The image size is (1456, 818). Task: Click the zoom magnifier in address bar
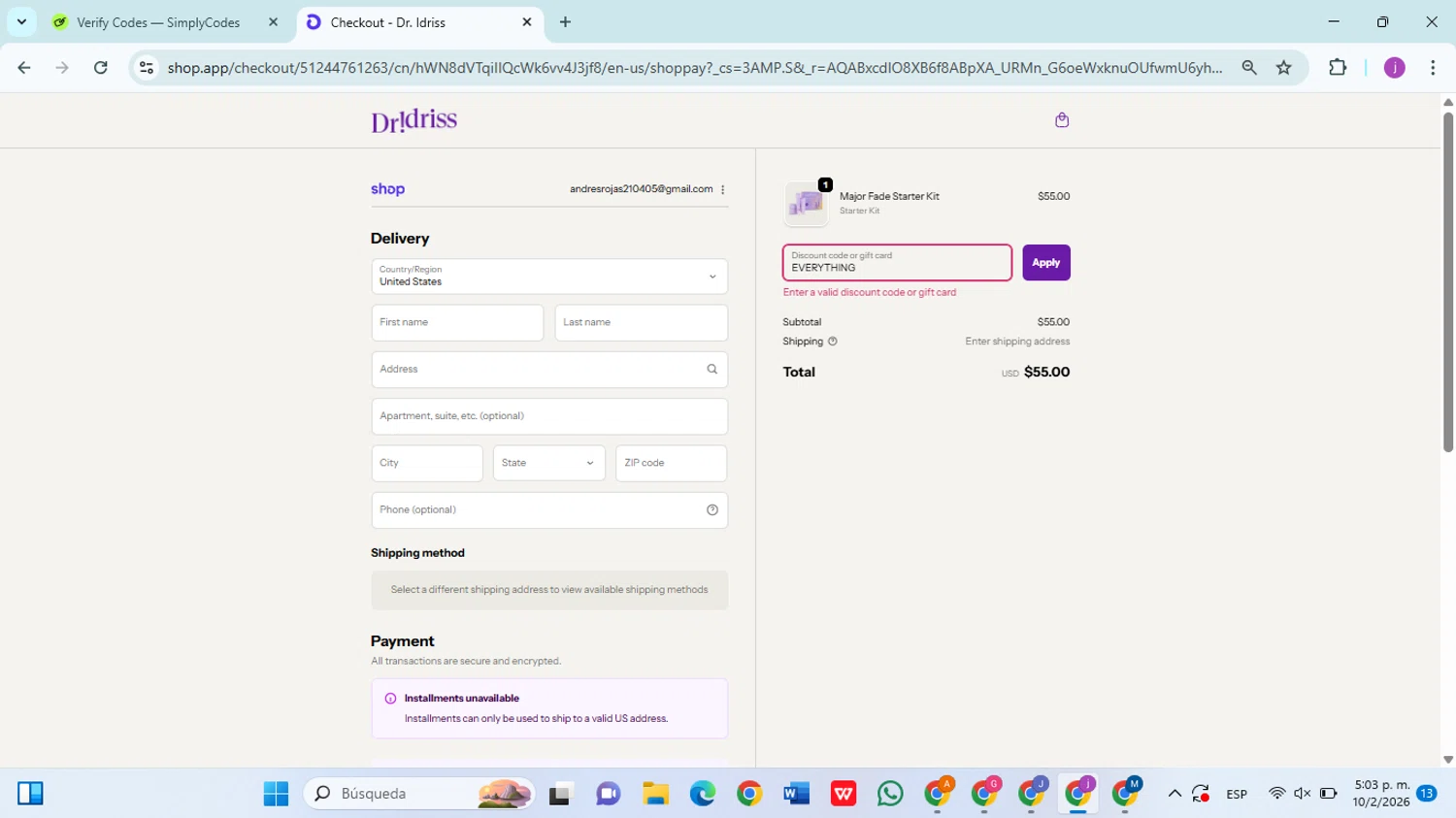click(x=1249, y=67)
